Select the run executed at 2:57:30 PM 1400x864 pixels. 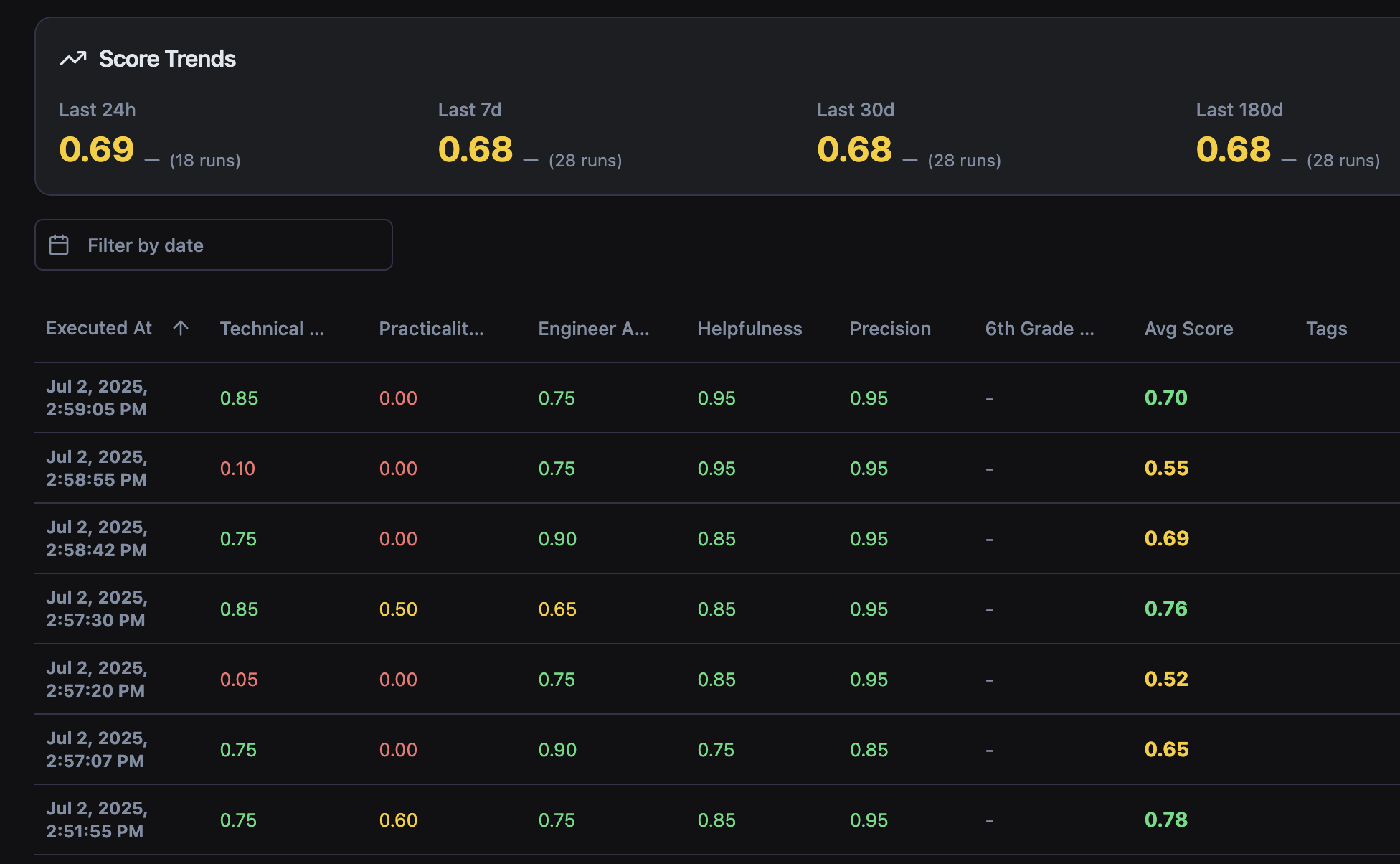96,609
